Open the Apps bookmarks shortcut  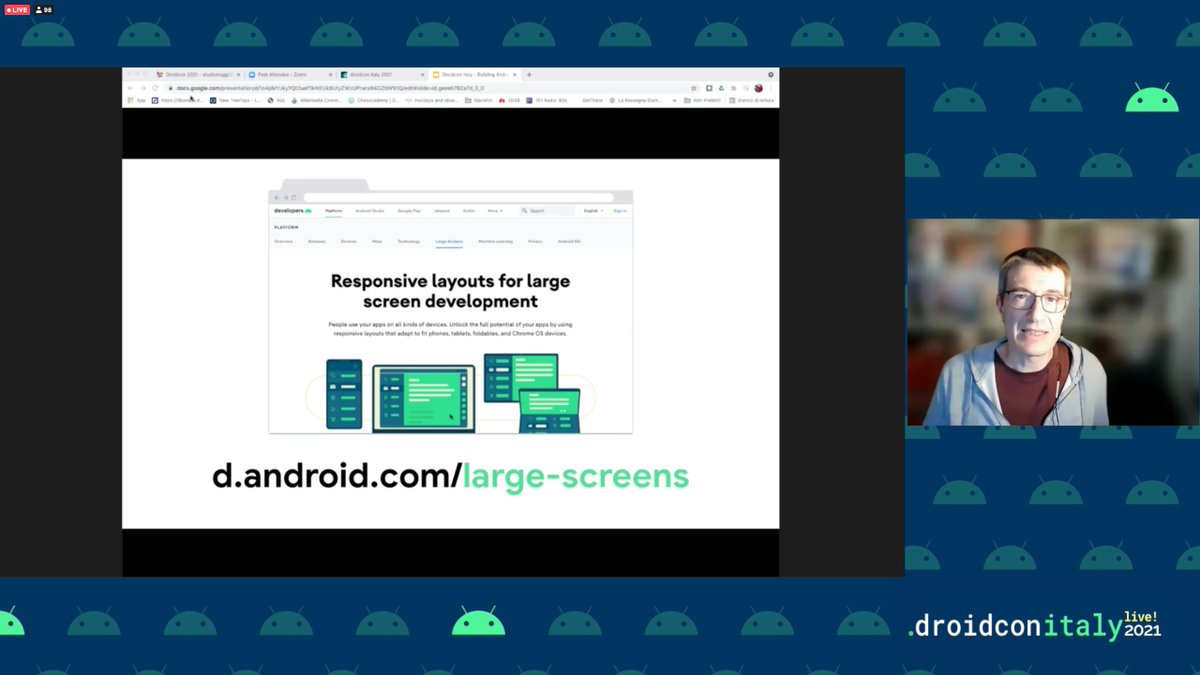click(x=136, y=100)
